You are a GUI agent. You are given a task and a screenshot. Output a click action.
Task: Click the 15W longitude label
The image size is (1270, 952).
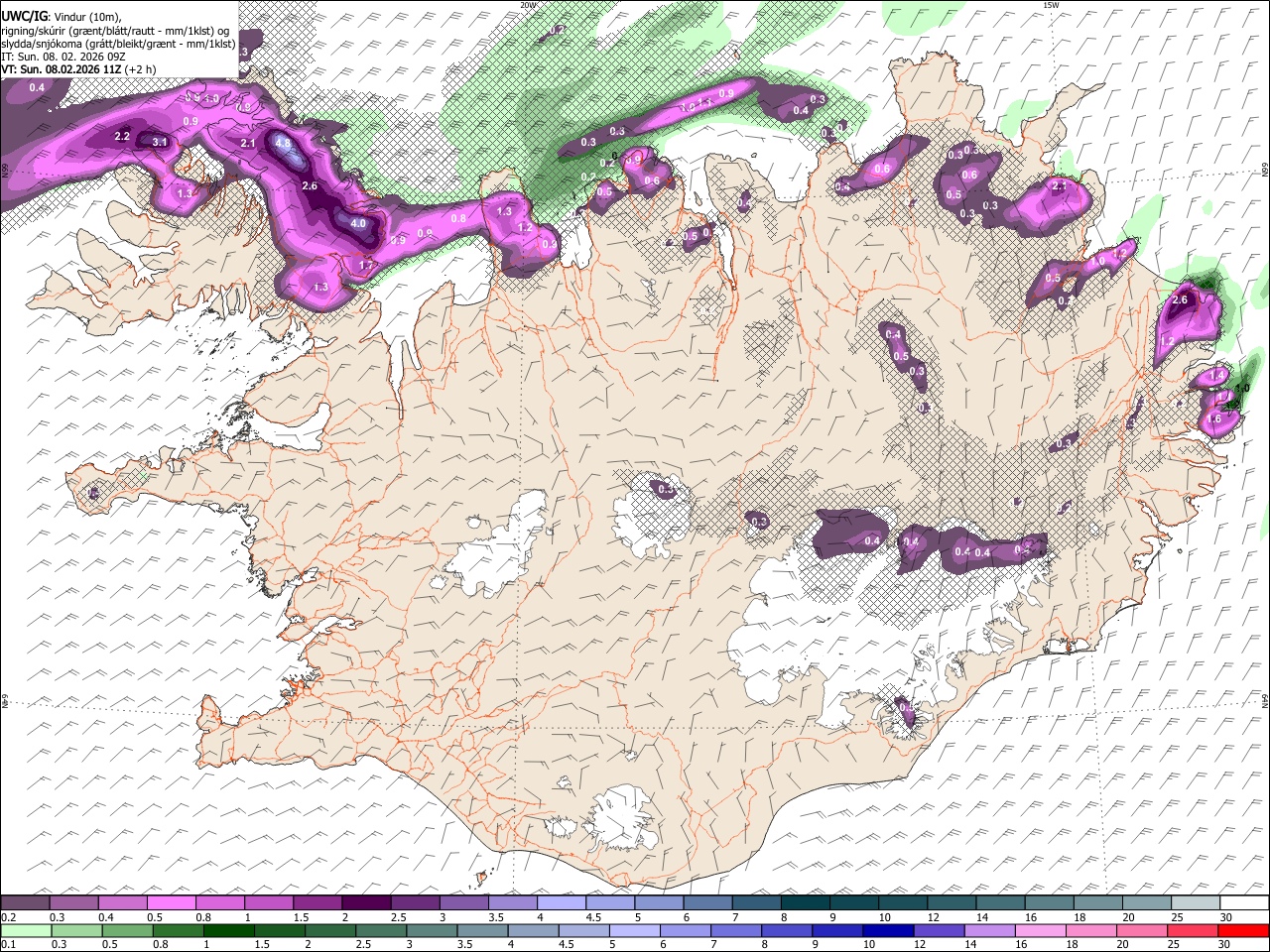[x=1051, y=5]
